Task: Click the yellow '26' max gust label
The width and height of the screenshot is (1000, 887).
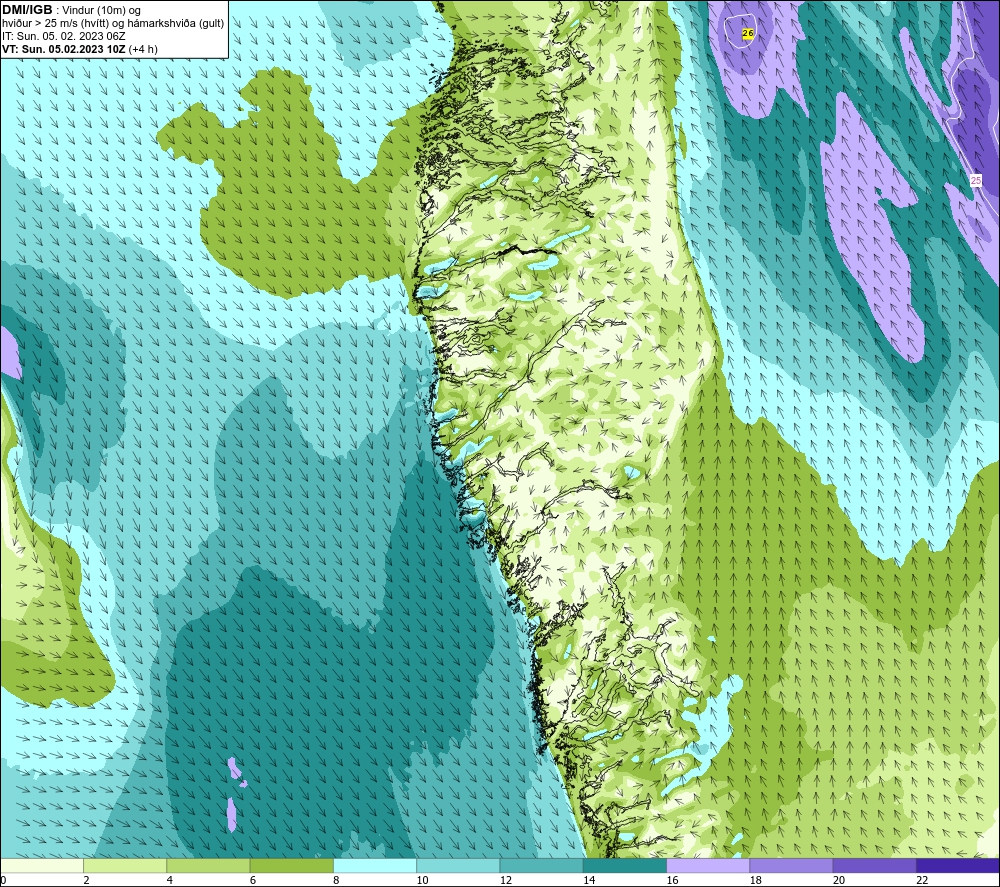Action: coord(748,33)
